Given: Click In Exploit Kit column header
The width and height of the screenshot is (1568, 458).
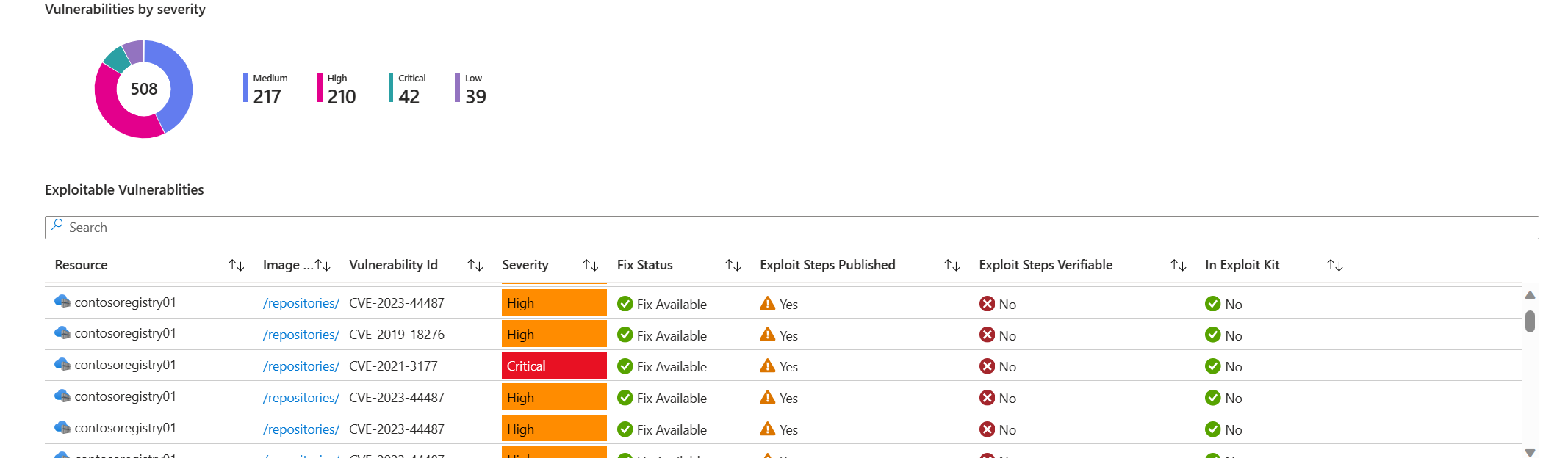Looking at the screenshot, I should click(1242, 265).
